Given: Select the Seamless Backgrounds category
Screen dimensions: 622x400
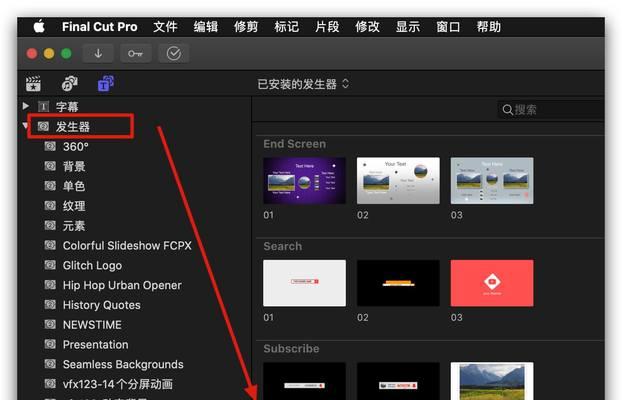Looking at the screenshot, I should tap(134, 364).
